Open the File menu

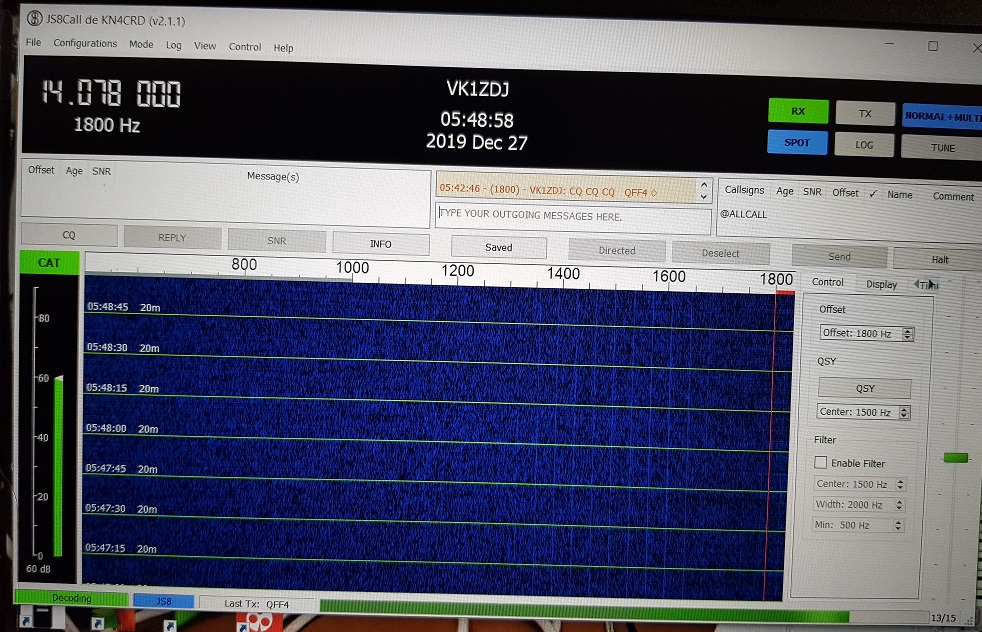click(x=33, y=42)
